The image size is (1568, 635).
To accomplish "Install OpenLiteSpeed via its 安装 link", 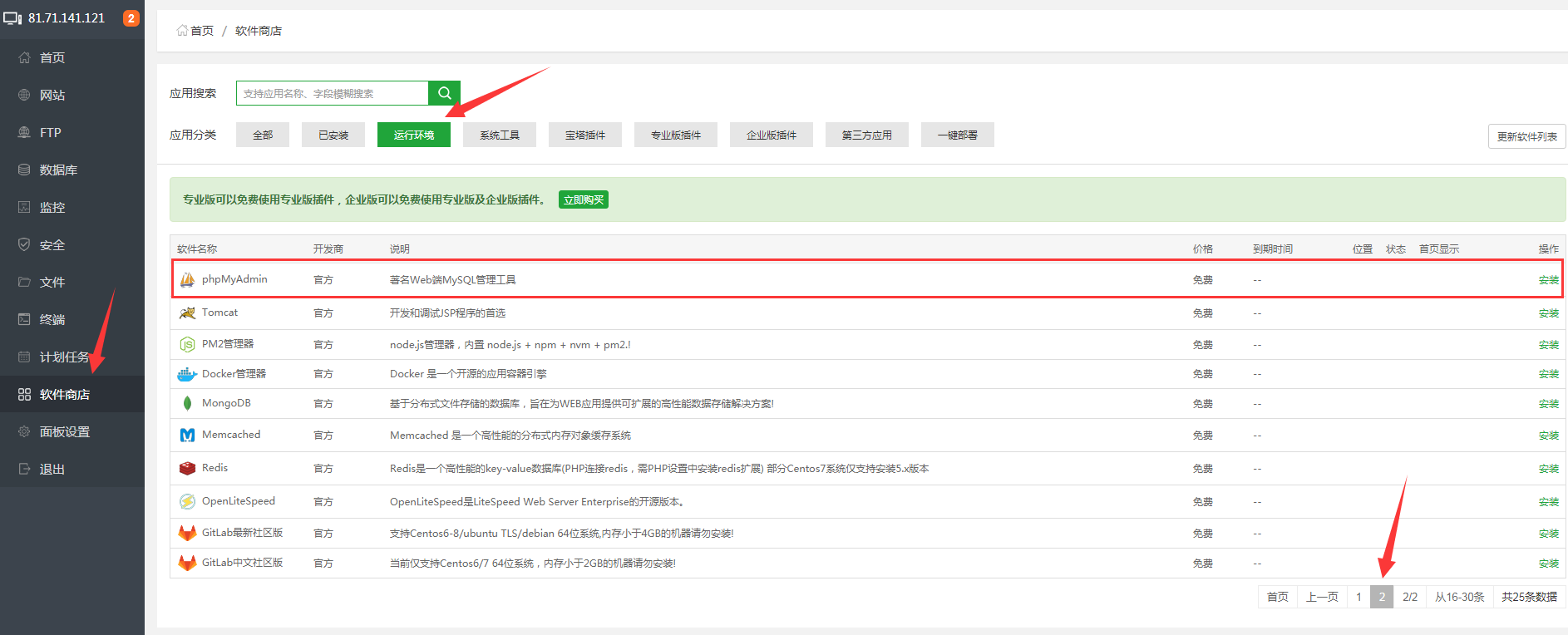I will point(1549,502).
